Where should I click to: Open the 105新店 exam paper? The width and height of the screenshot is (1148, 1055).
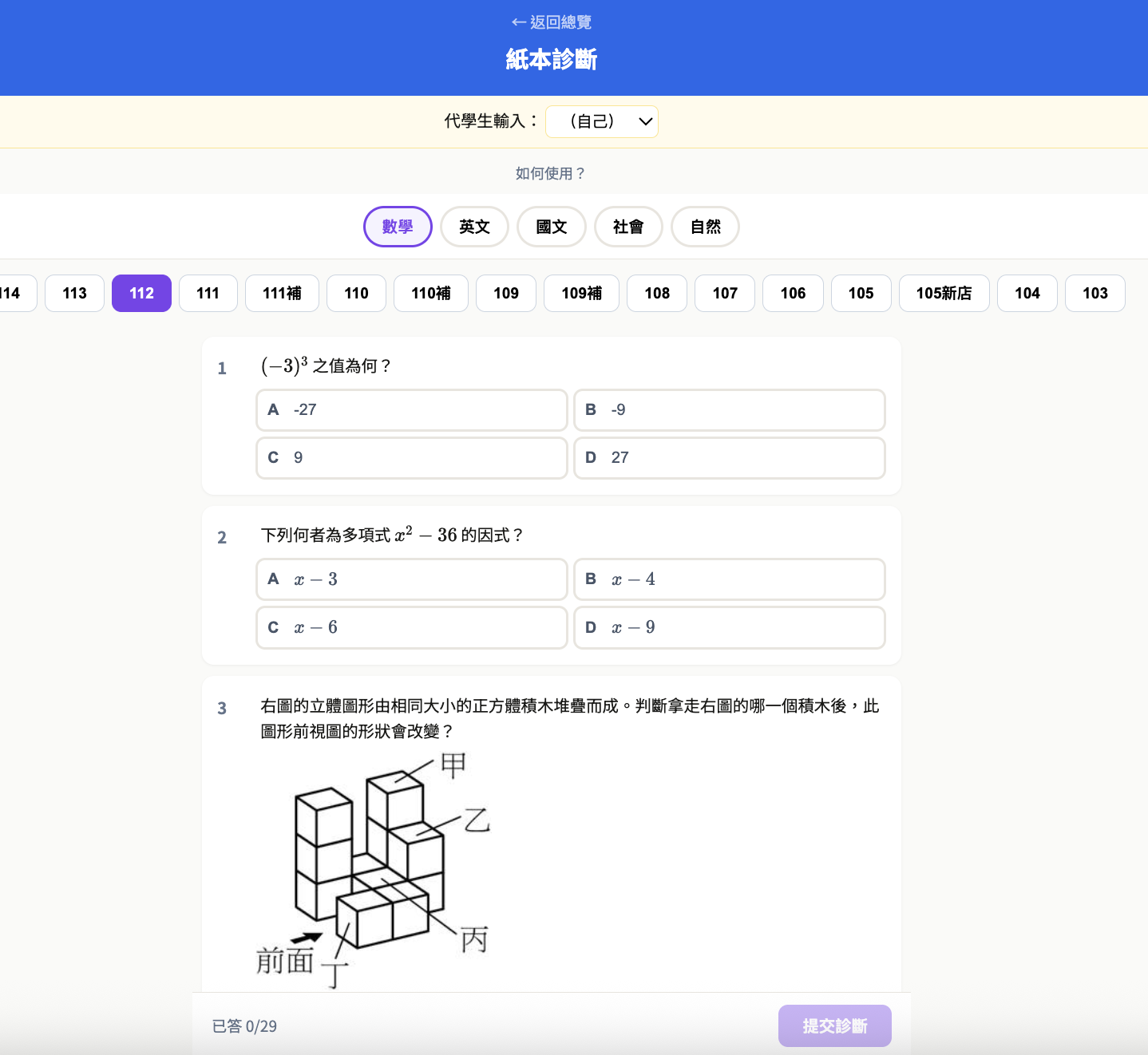944,293
